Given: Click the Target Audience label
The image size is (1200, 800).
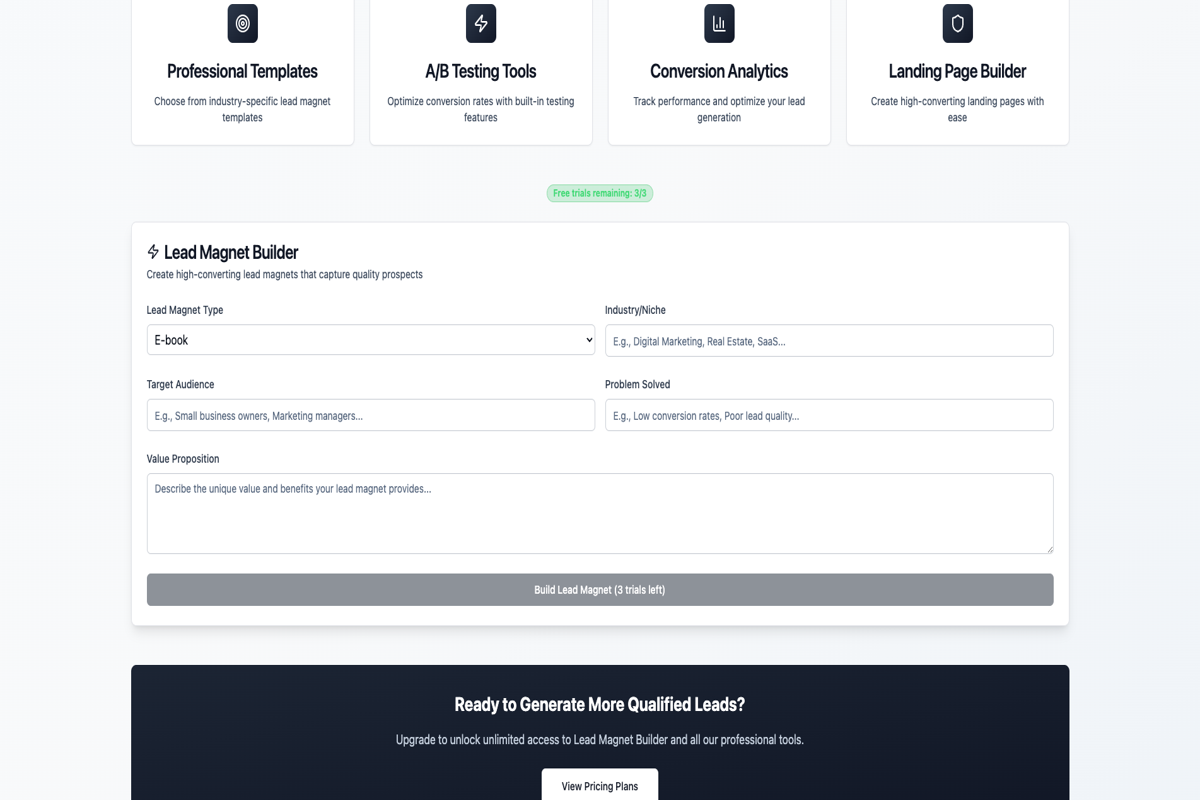Looking at the screenshot, I should pyautogui.click(x=180, y=384).
